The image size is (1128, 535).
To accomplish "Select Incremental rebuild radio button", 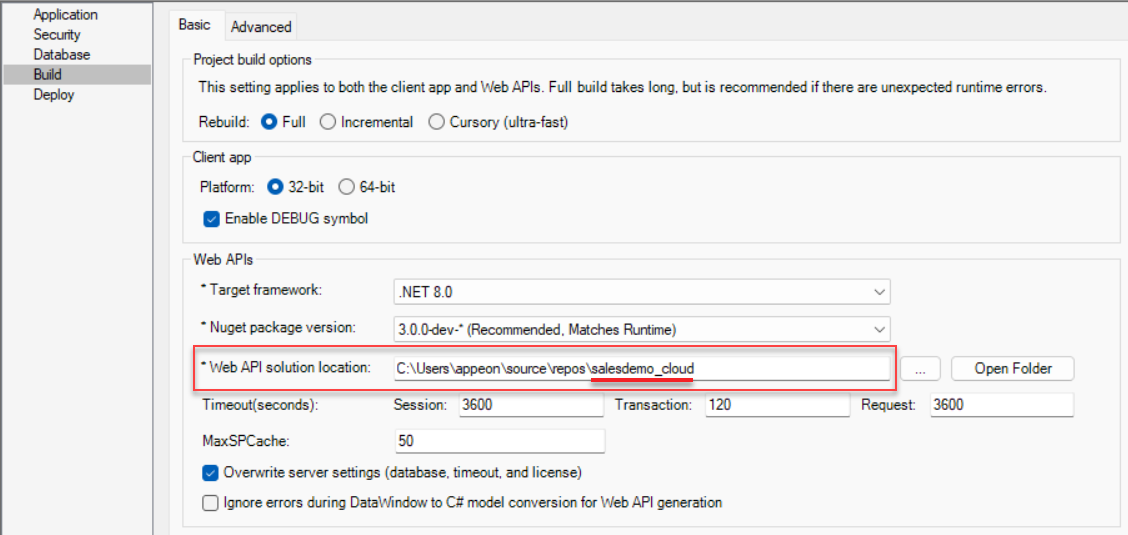I will pyautogui.click(x=328, y=122).
